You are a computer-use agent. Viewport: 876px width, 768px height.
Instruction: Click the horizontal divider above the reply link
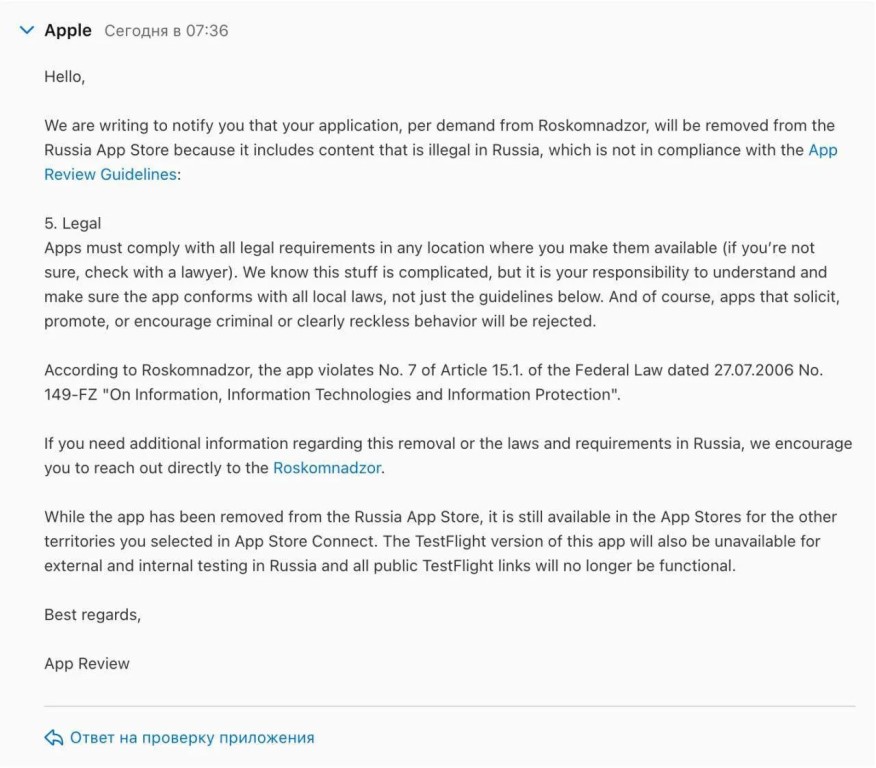(450, 706)
